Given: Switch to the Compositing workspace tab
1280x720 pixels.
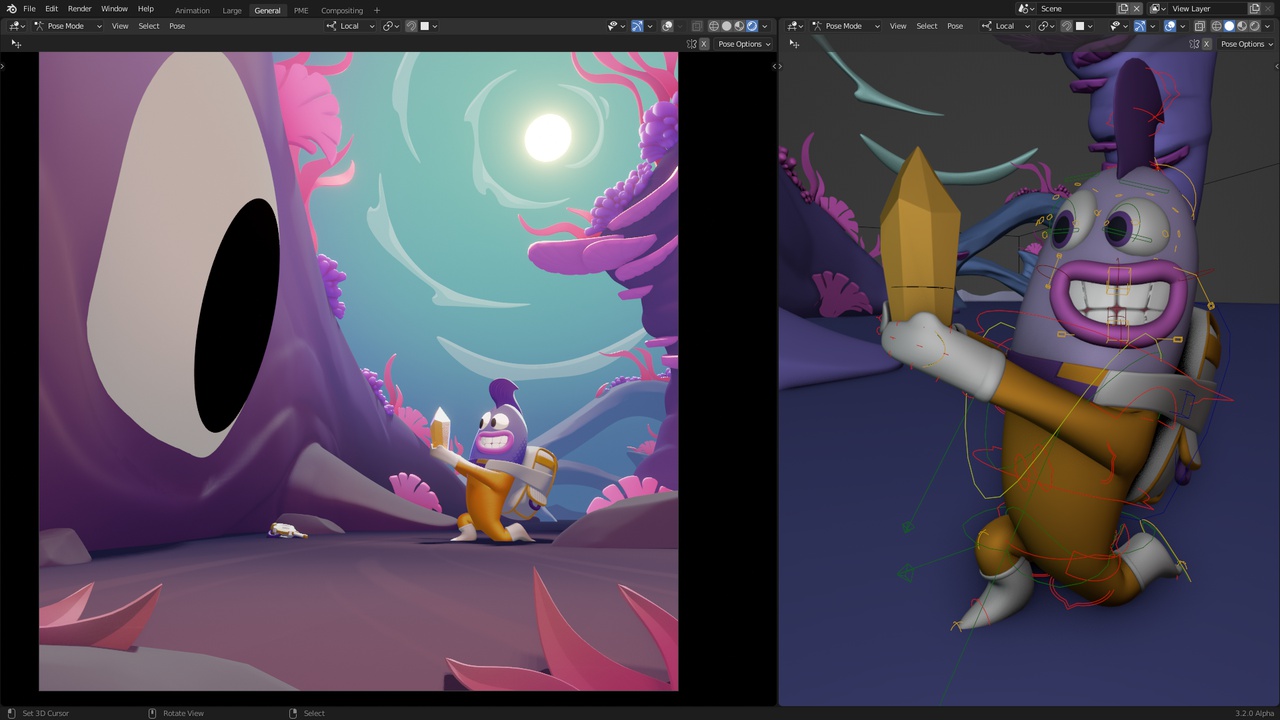Looking at the screenshot, I should pyautogui.click(x=342, y=10).
